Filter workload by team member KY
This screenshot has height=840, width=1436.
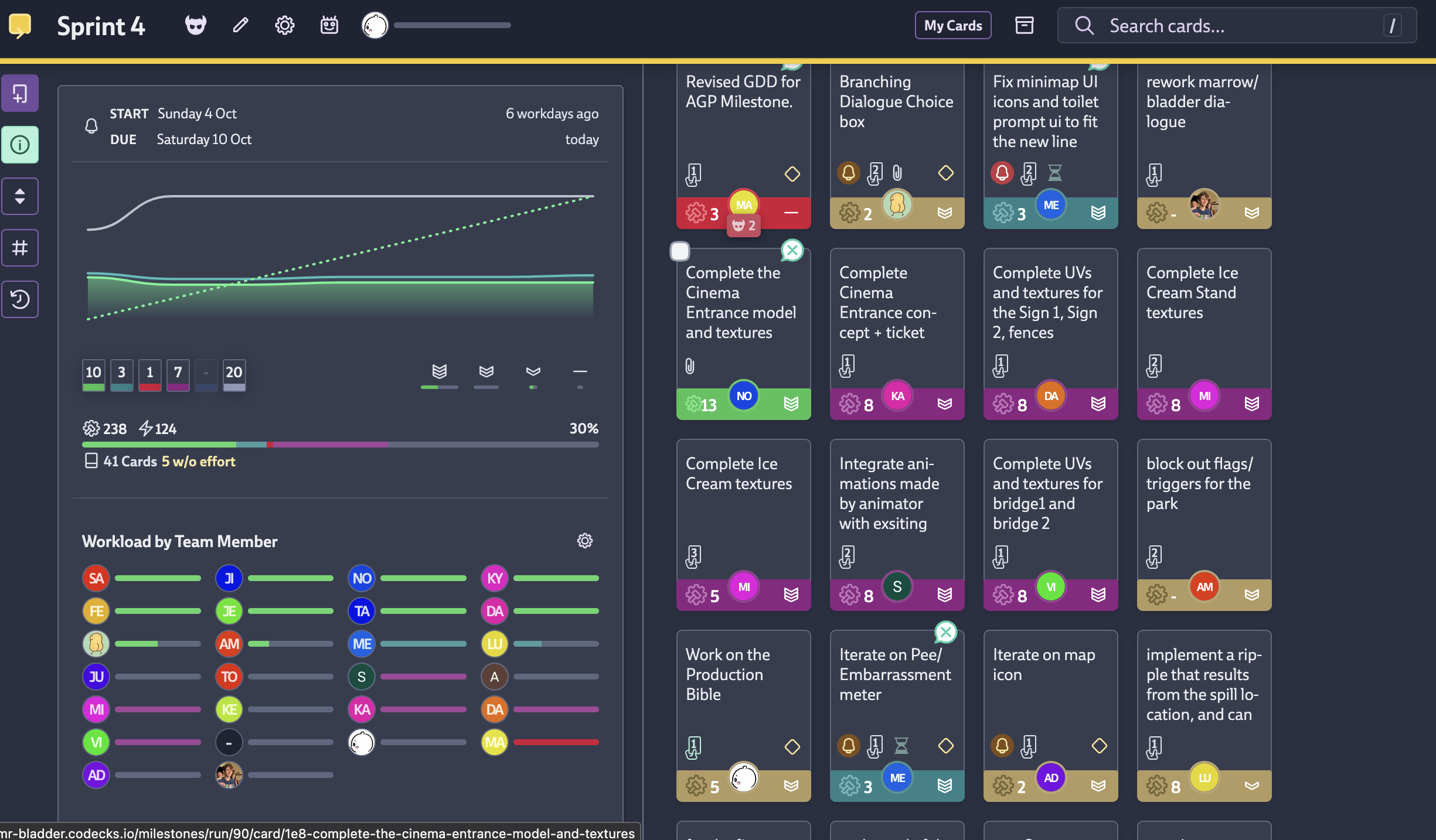pyautogui.click(x=495, y=578)
